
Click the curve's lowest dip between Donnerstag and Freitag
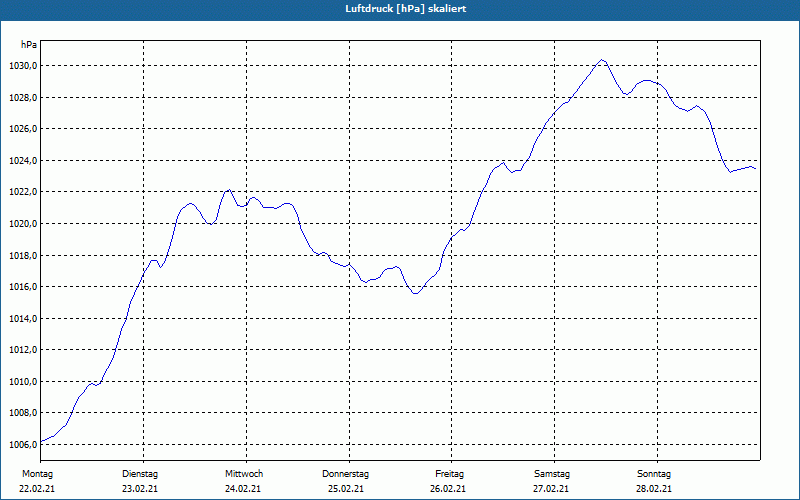415,293
